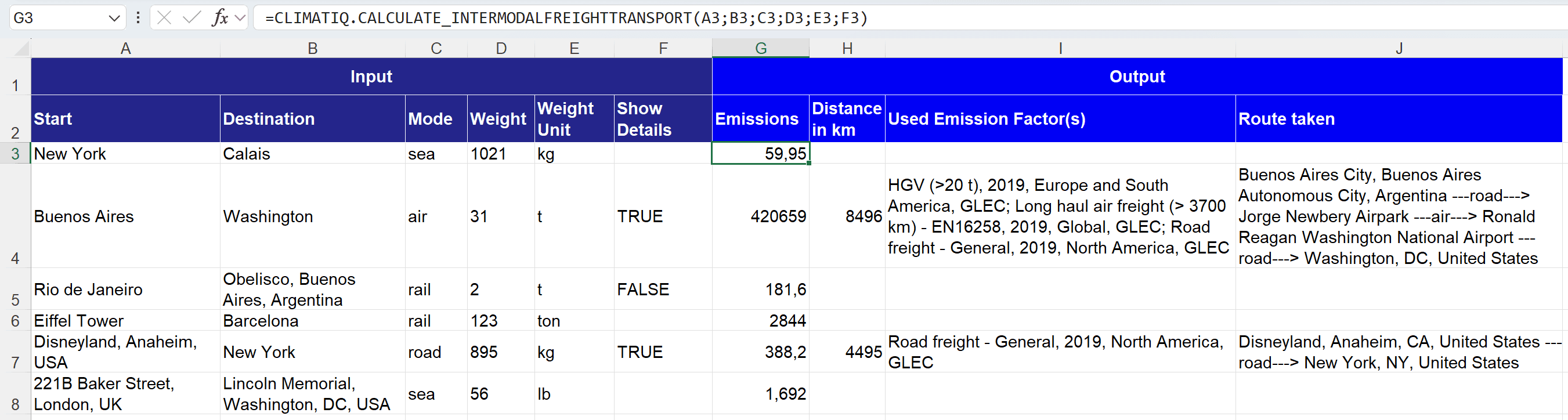Select column B header
The image size is (1568, 420).
312,48
